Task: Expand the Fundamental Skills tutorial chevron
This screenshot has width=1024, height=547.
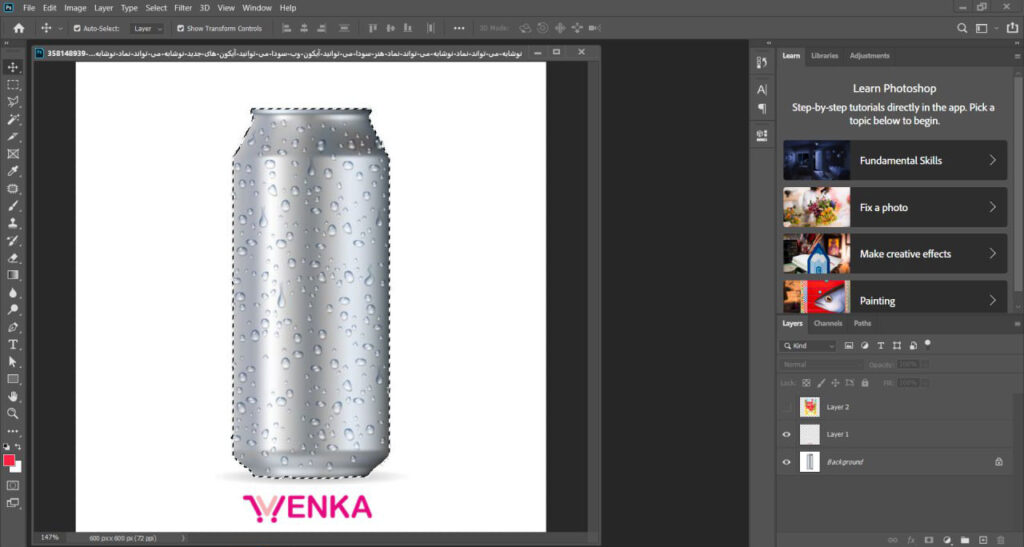Action: 993,160
